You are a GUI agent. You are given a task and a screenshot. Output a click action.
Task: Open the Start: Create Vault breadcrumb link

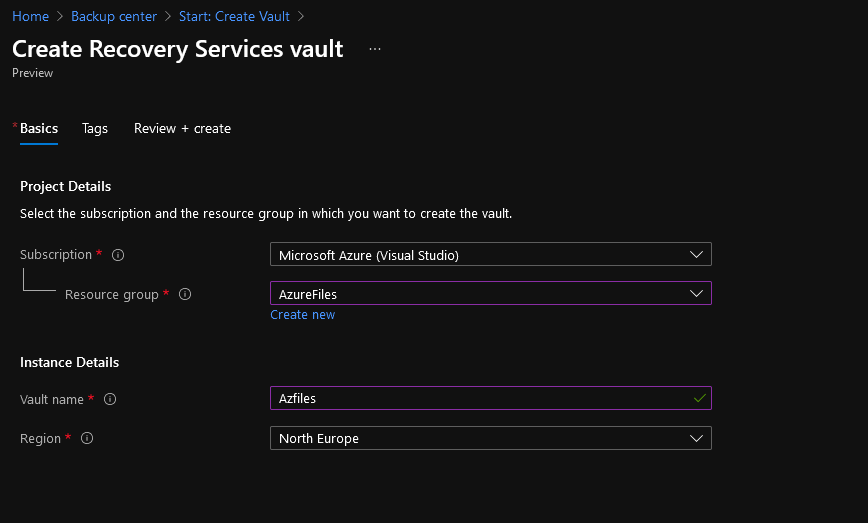(234, 16)
